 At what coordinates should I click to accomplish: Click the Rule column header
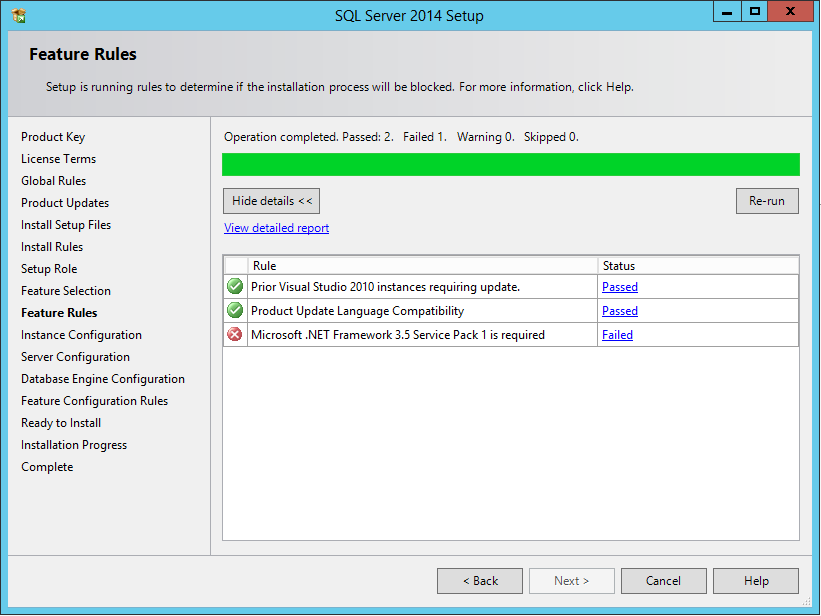pyautogui.click(x=423, y=266)
